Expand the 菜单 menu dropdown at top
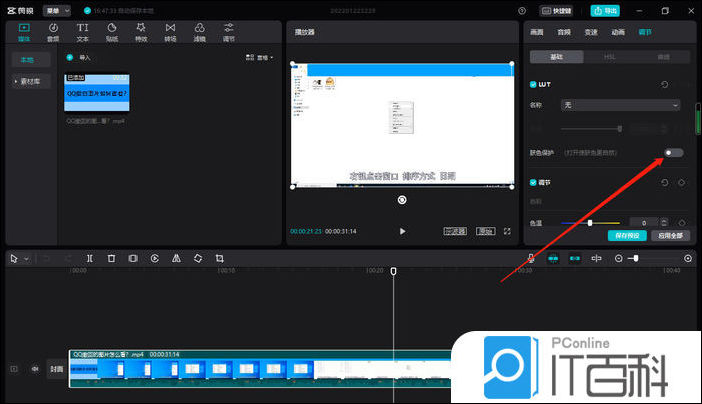 point(56,10)
